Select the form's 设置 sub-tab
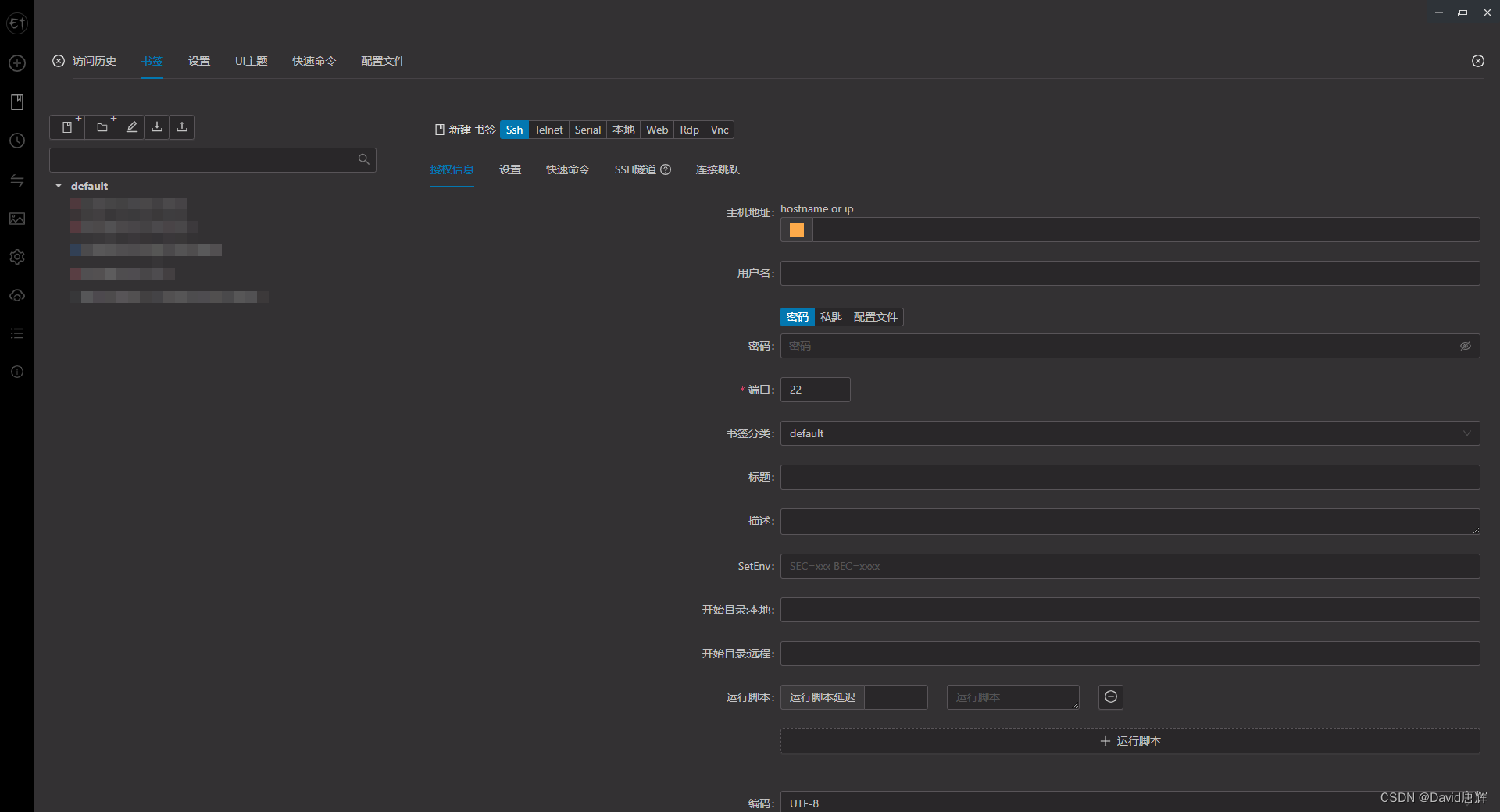 tap(510, 169)
